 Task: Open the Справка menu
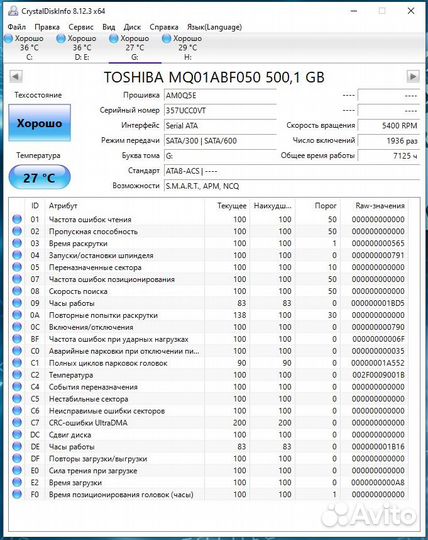pyautogui.click(x=164, y=27)
